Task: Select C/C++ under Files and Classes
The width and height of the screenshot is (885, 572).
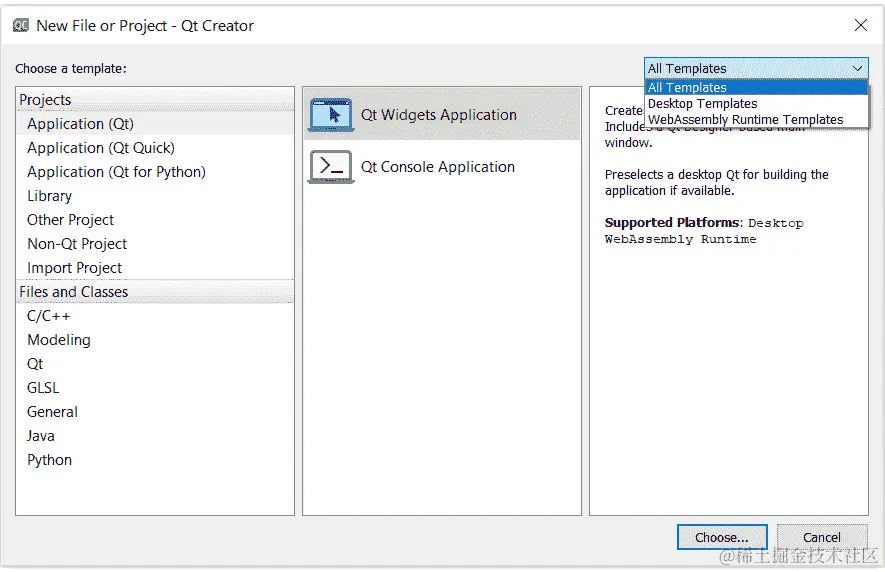Action: [x=155, y=316]
